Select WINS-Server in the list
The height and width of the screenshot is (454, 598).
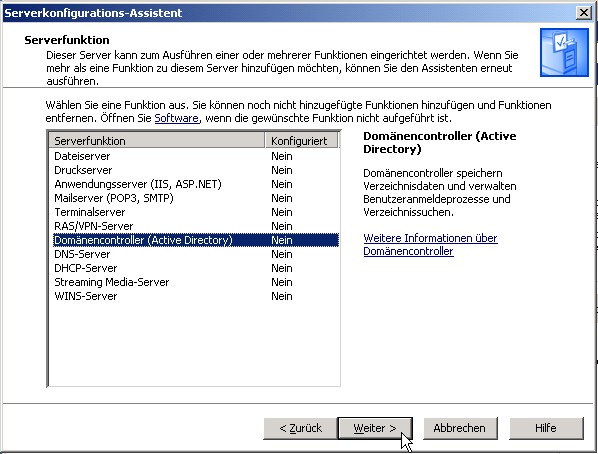coord(196,296)
